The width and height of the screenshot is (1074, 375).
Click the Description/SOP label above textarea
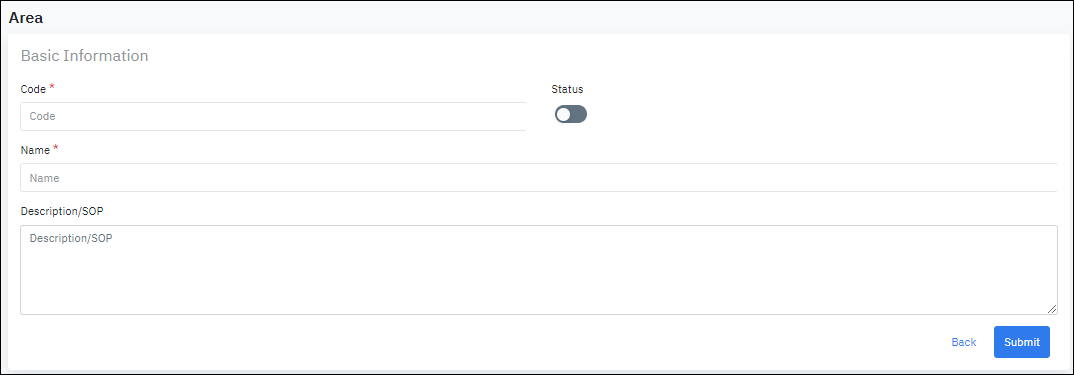coord(62,211)
